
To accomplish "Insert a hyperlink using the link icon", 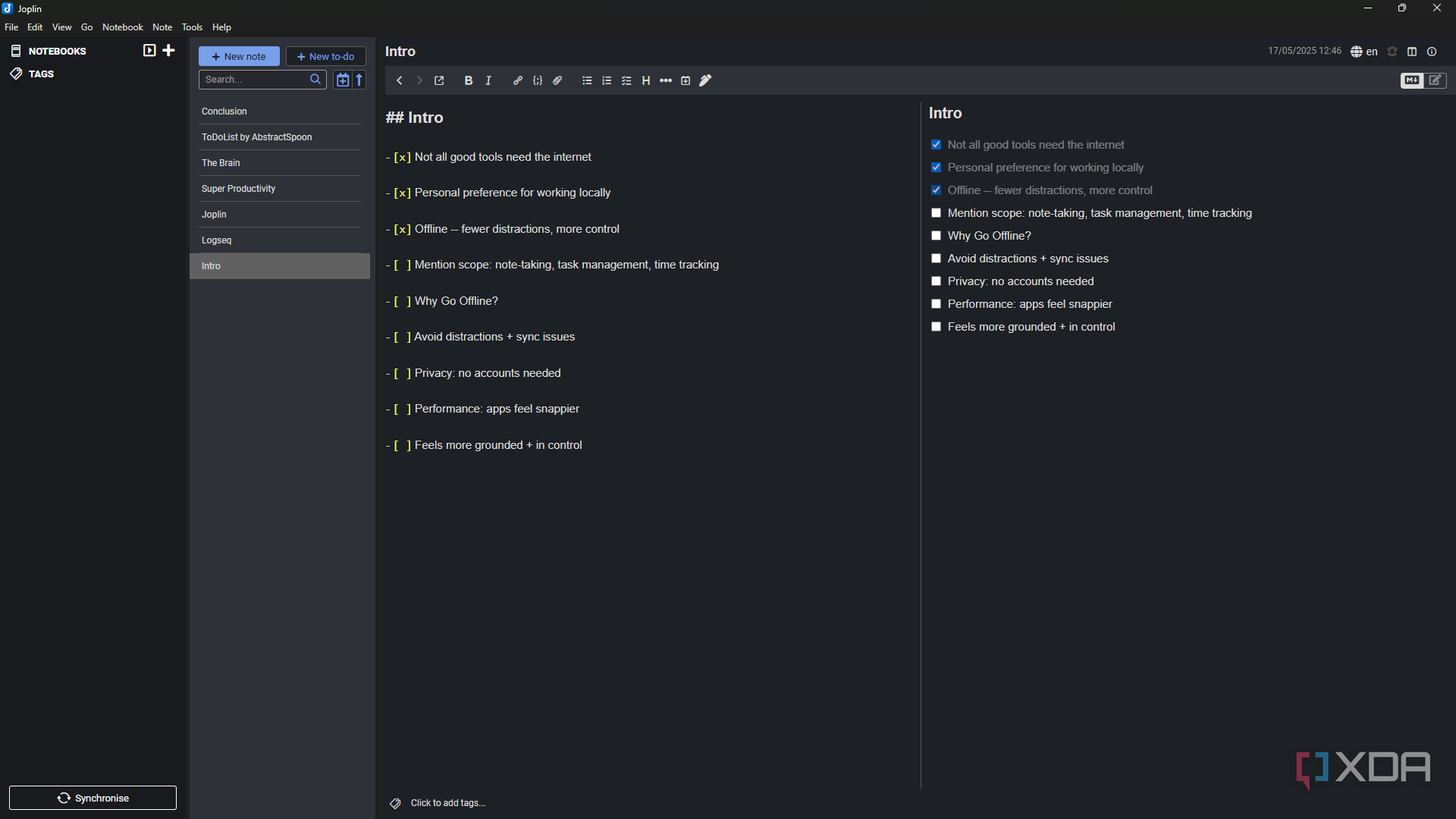I will (518, 81).
